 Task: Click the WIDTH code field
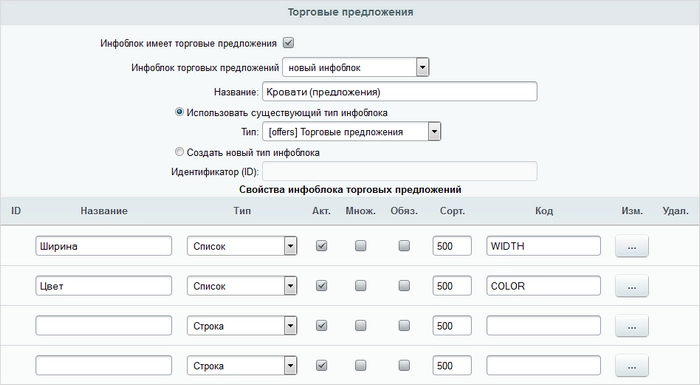click(x=543, y=246)
